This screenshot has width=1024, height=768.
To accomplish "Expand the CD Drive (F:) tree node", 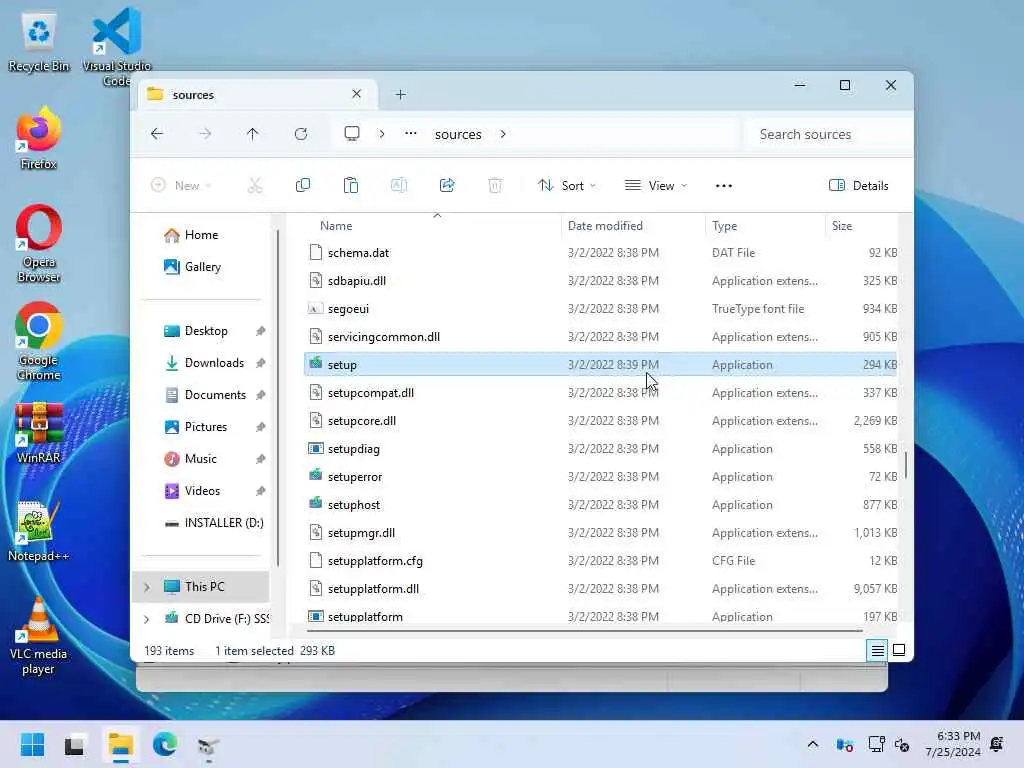I will coord(147,618).
